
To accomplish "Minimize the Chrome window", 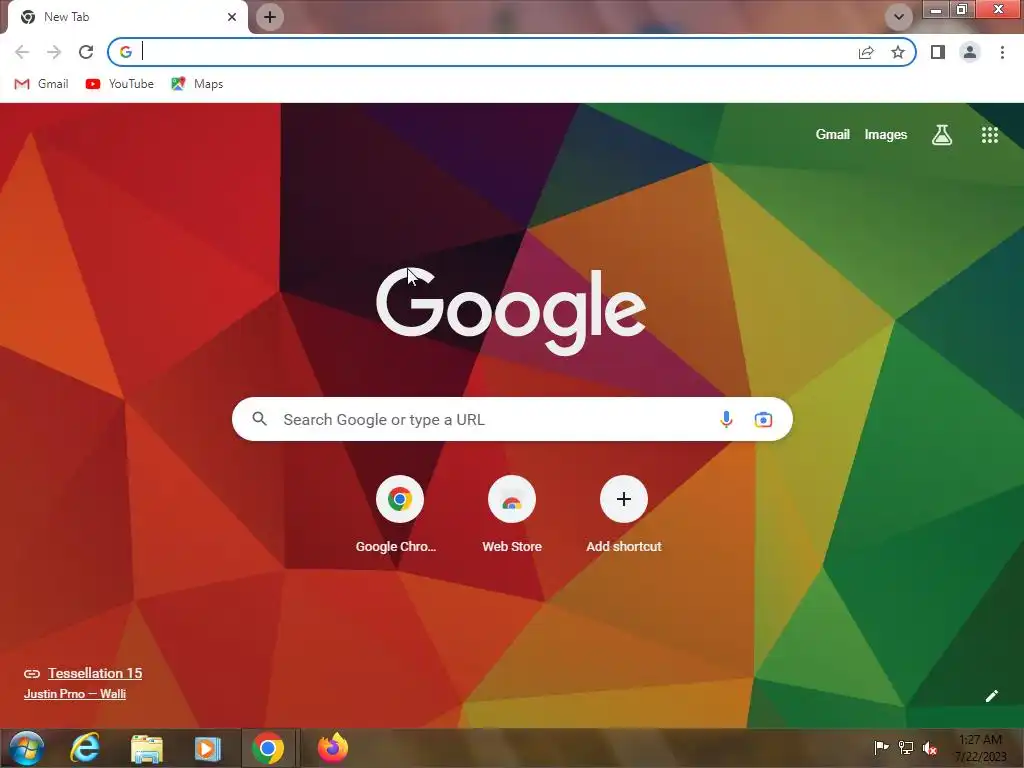I will pyautogui.click(x=935, y=9).
